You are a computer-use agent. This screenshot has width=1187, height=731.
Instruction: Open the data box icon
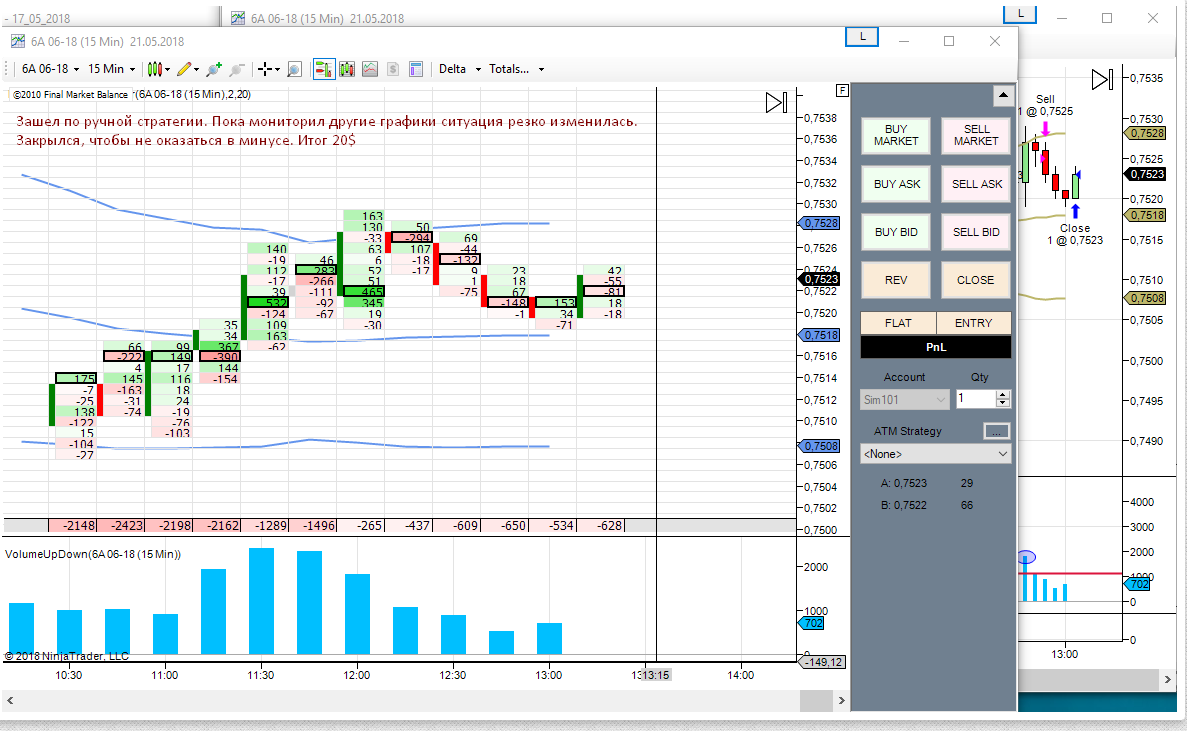(417, 69)
